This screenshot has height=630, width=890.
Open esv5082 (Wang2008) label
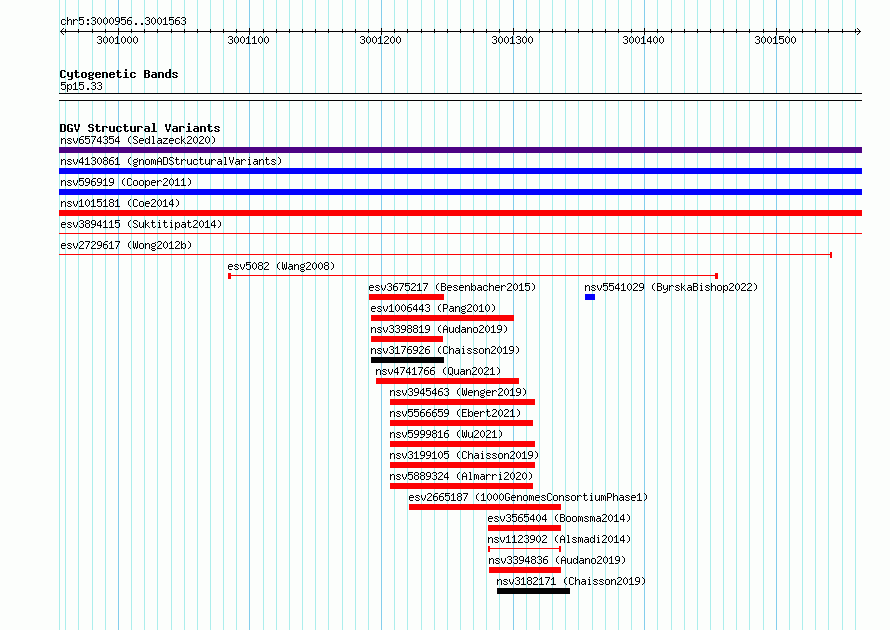(281, 266)
